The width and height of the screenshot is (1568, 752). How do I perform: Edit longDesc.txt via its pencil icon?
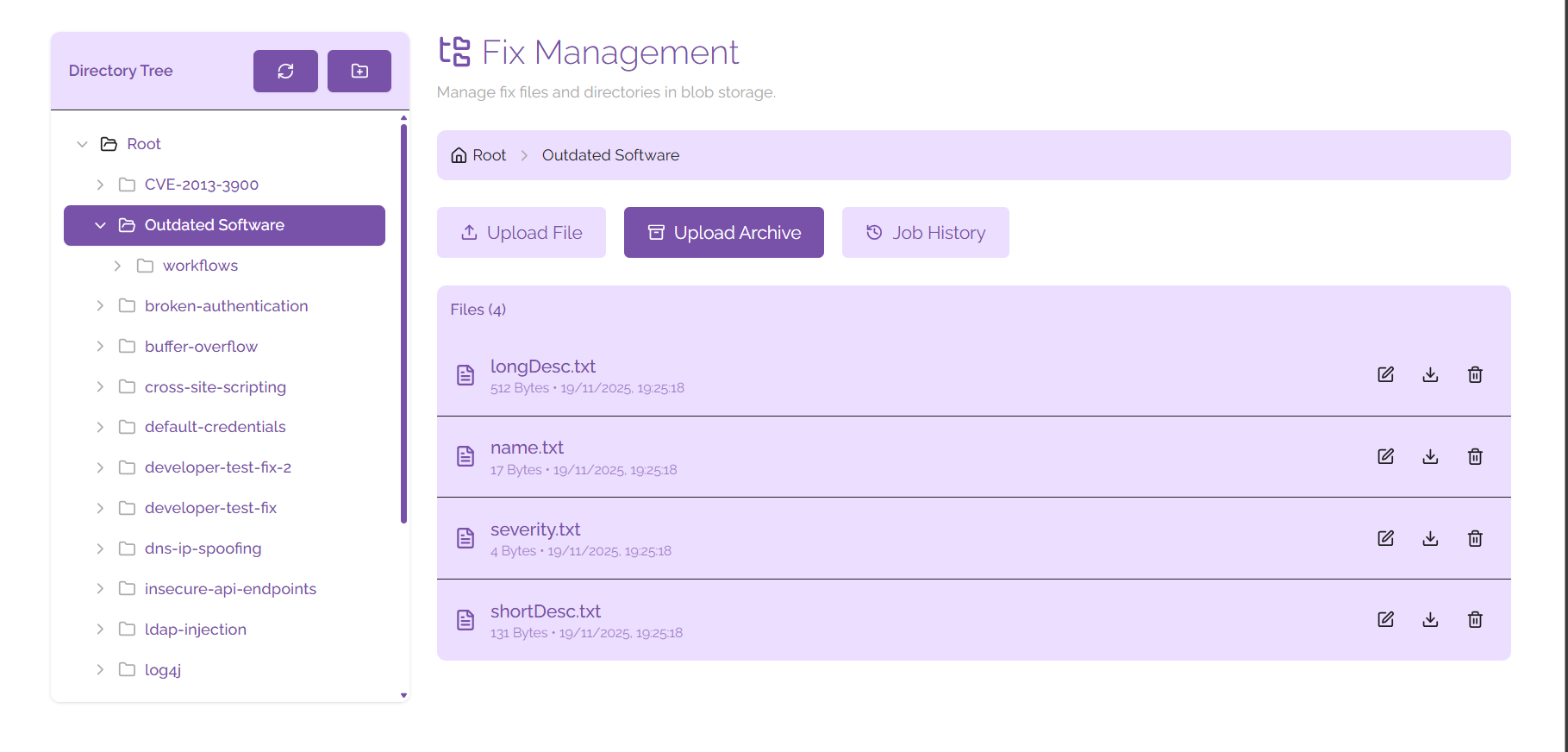click(x=1385, y=374)
